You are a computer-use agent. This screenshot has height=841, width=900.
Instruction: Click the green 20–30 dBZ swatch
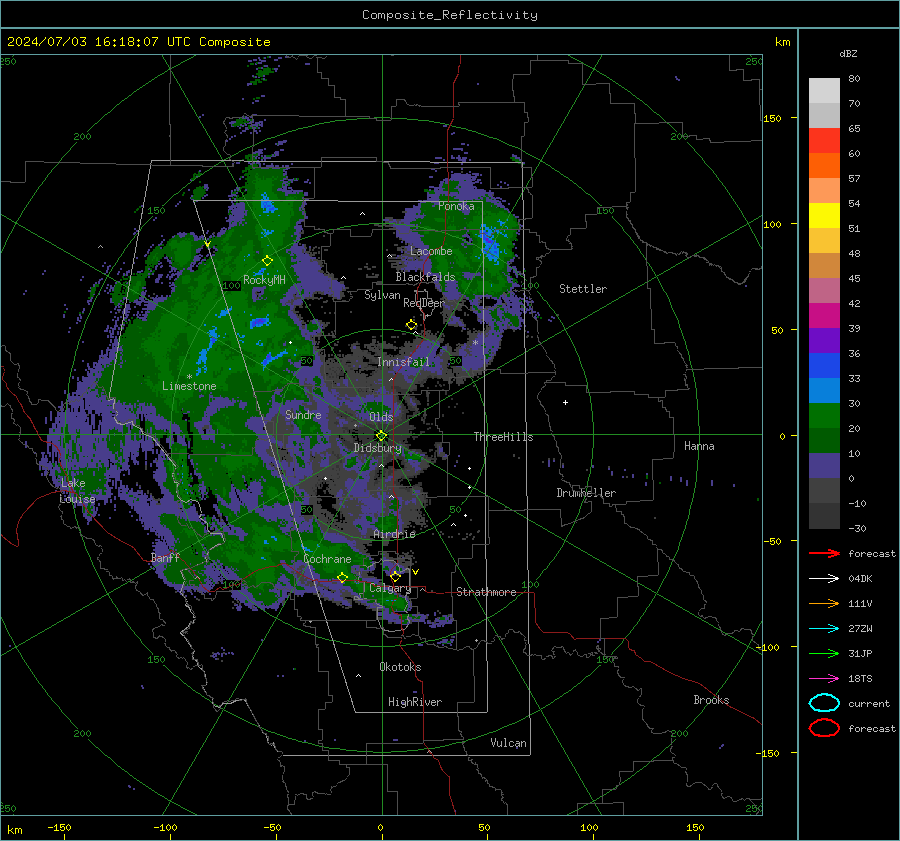coord(824,416)
